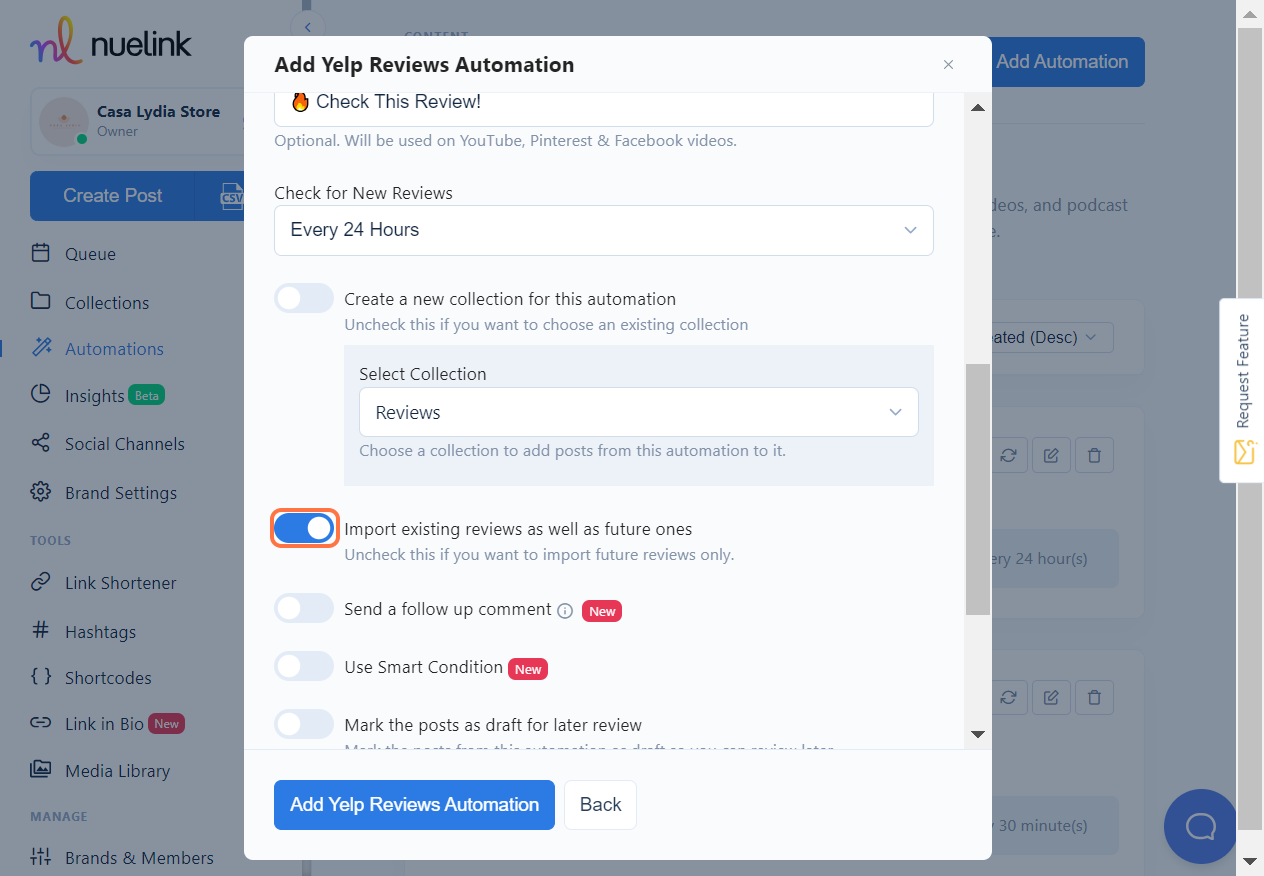Screen dimensions: 1264x876
Task: Click the dialog scrollbar up arrow
Action: point(978,107)
